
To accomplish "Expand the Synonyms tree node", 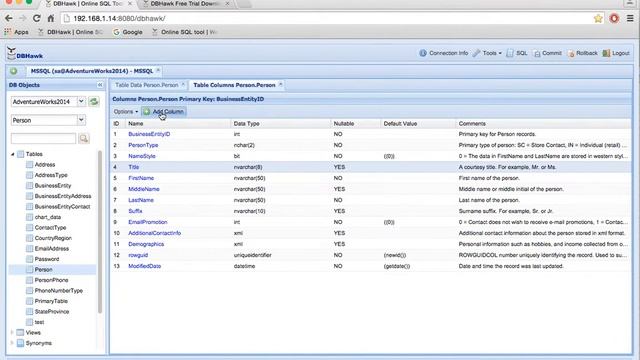I will pos(12,343).
